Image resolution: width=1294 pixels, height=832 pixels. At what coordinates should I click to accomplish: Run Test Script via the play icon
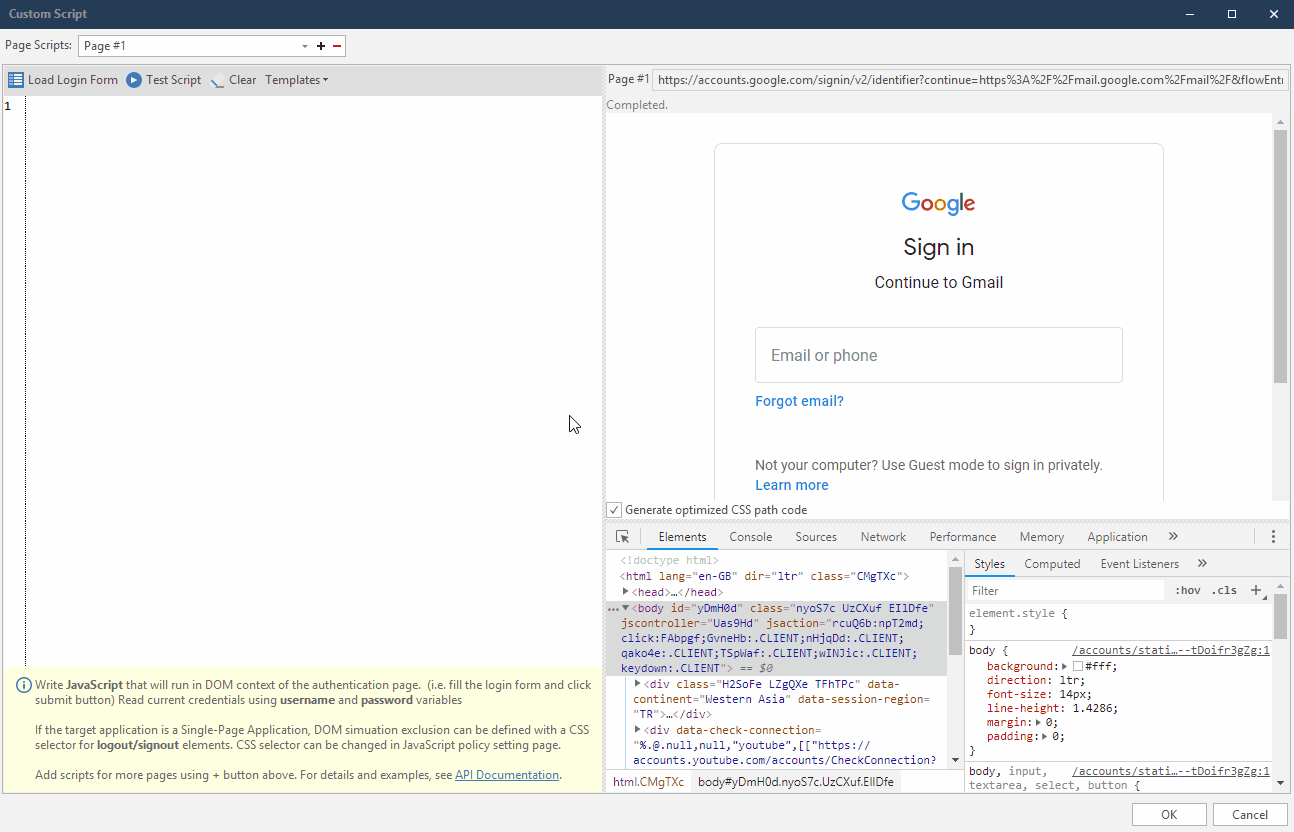133,80
